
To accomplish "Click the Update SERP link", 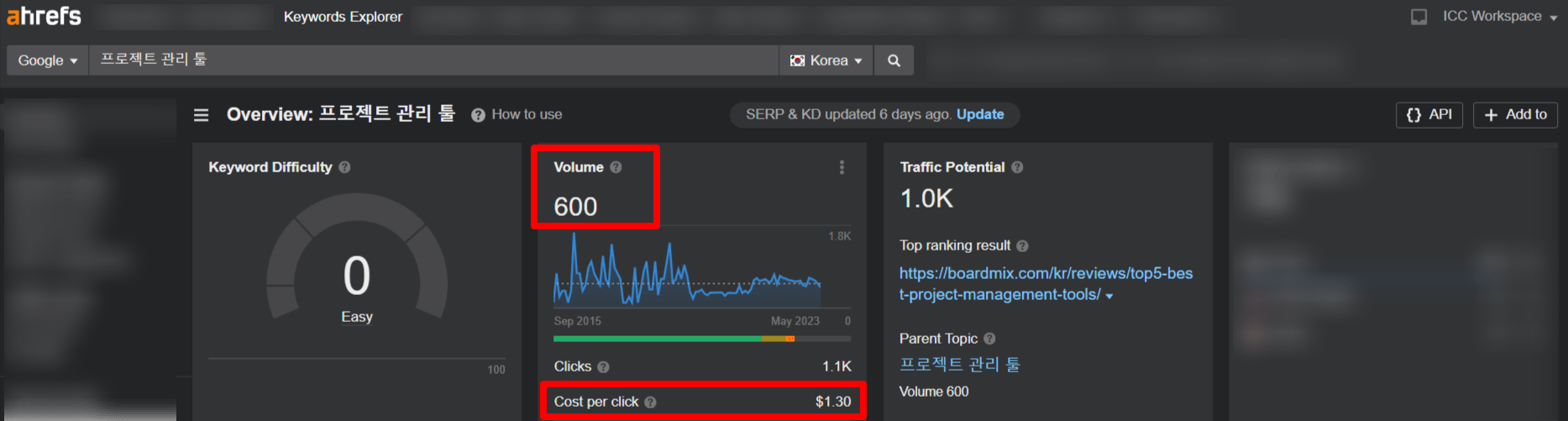I will (980, 114).
